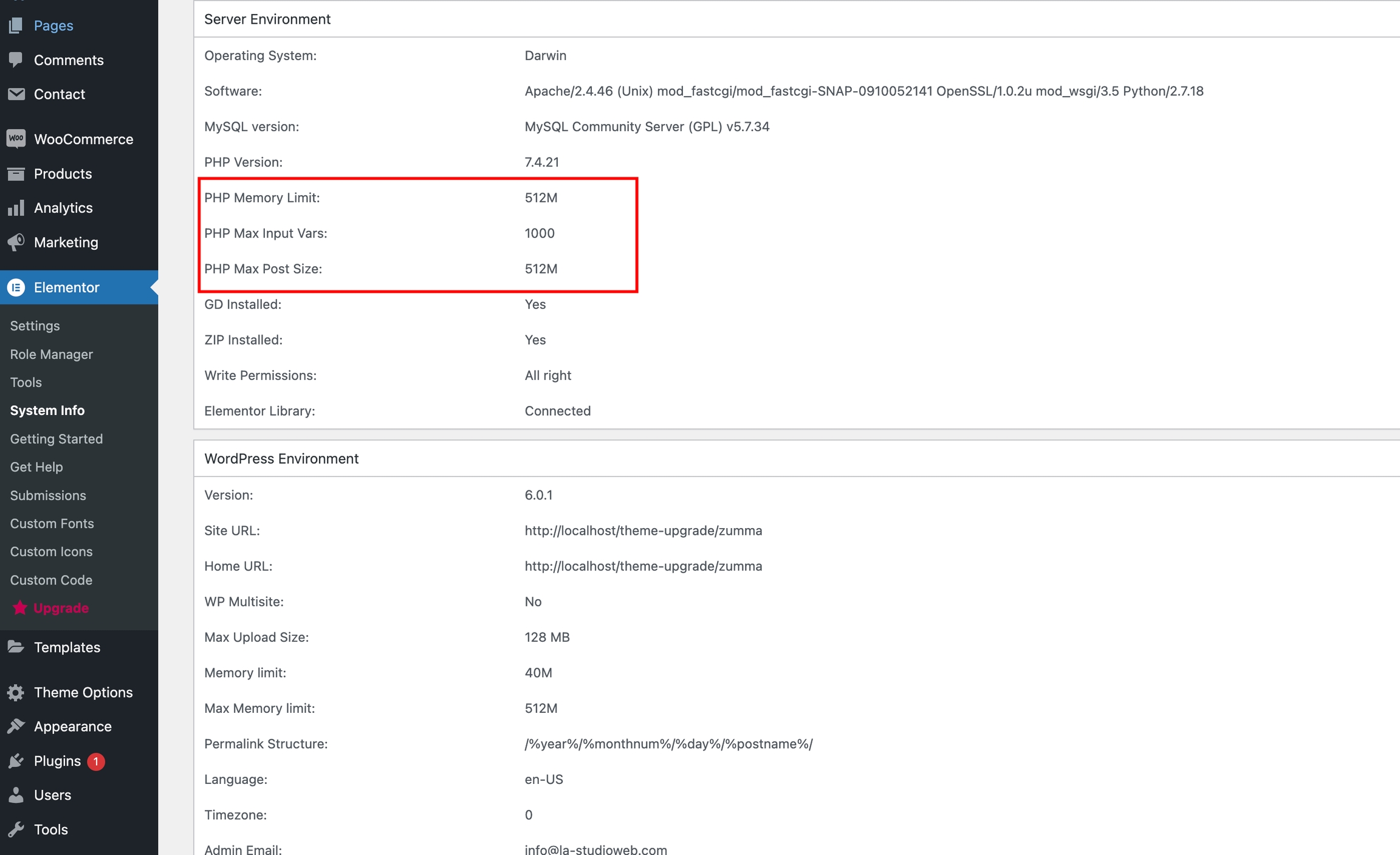The height and width of the screenshot is (855, 1400).
Task: Go to Custom Fonts page
Action: (52, 523)
